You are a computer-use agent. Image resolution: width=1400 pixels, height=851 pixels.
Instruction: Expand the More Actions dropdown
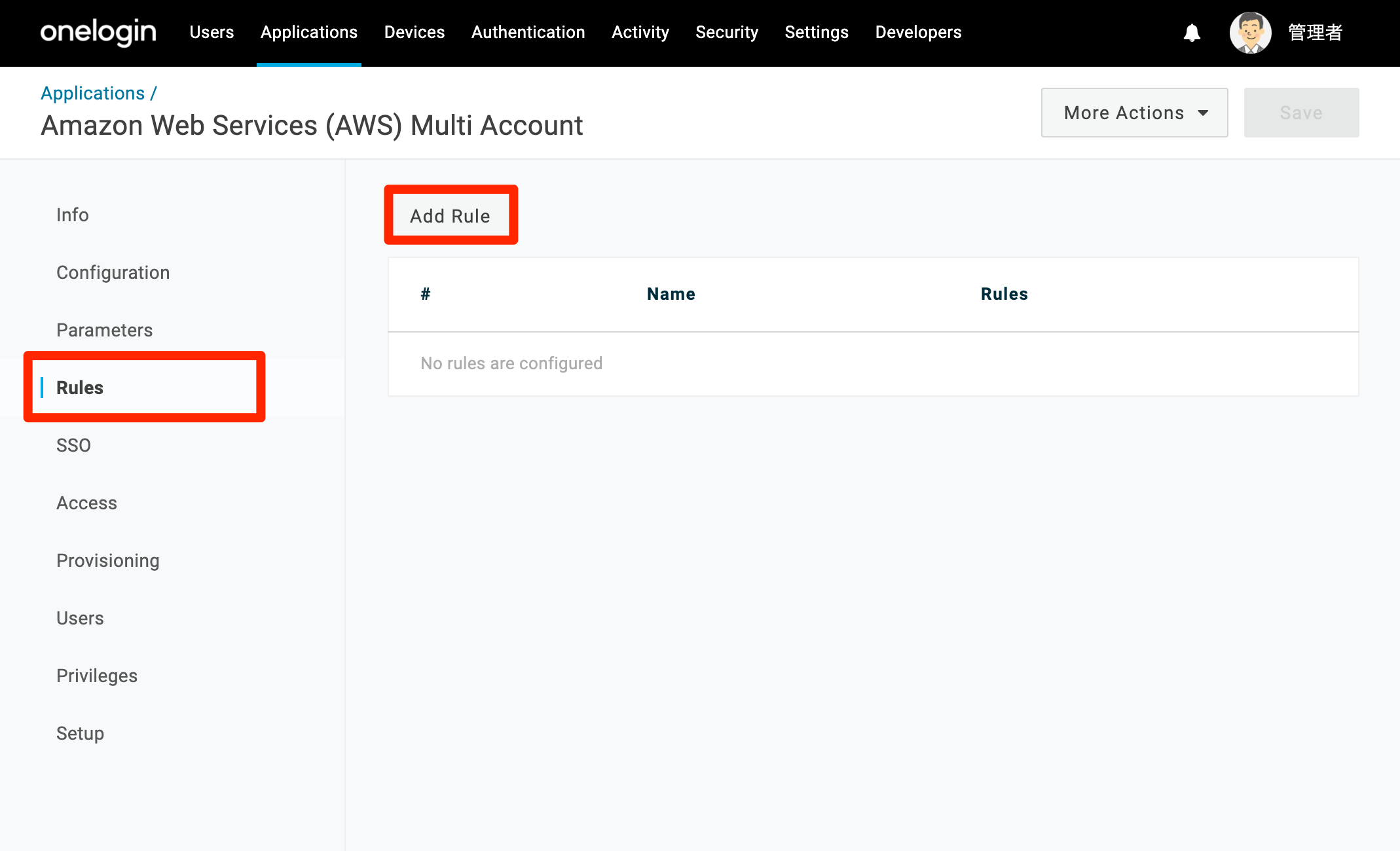[x=1134, y=113]
